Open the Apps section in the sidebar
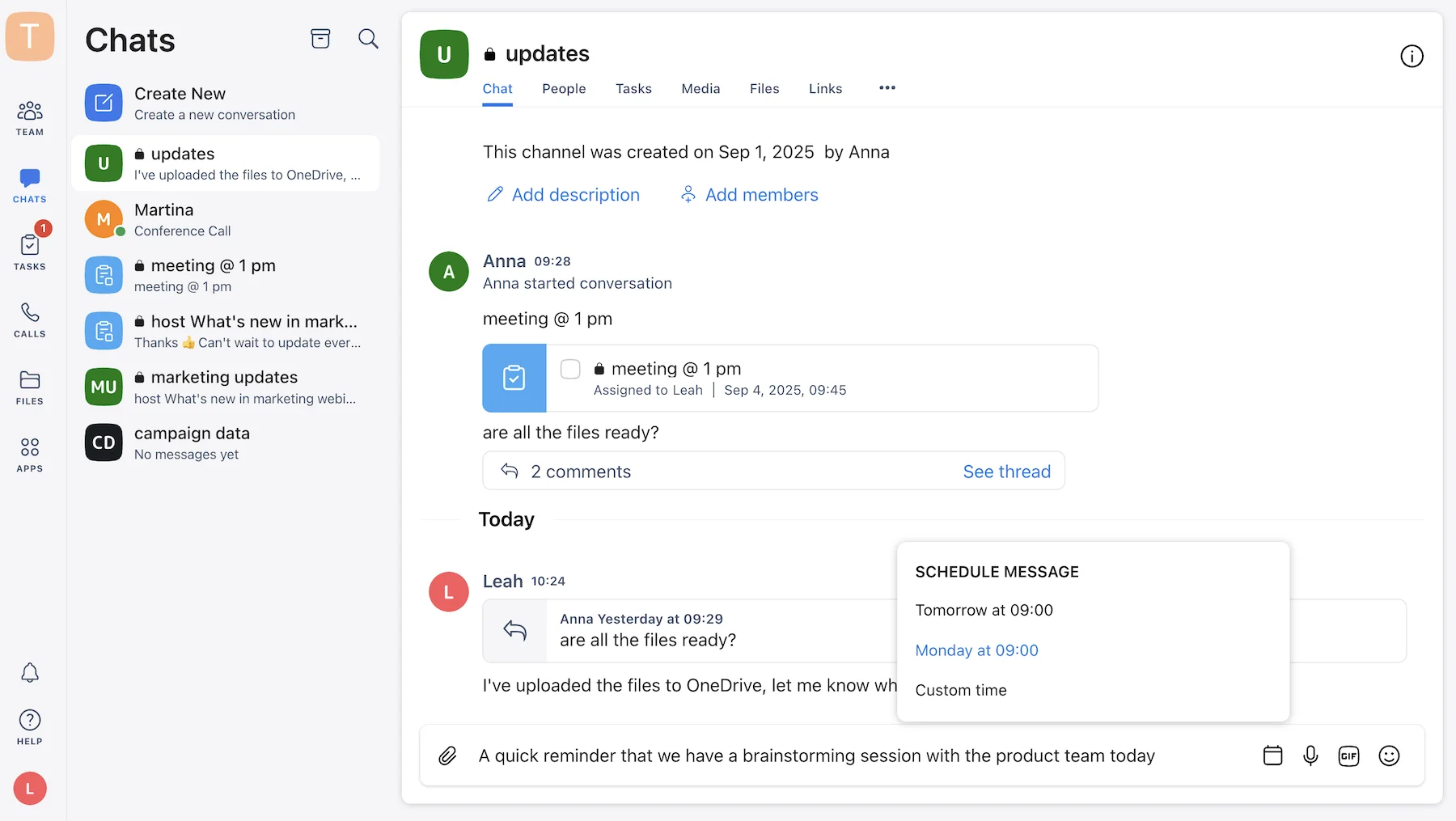This screenshot has width=1456, height=821. tap(29, 453)
